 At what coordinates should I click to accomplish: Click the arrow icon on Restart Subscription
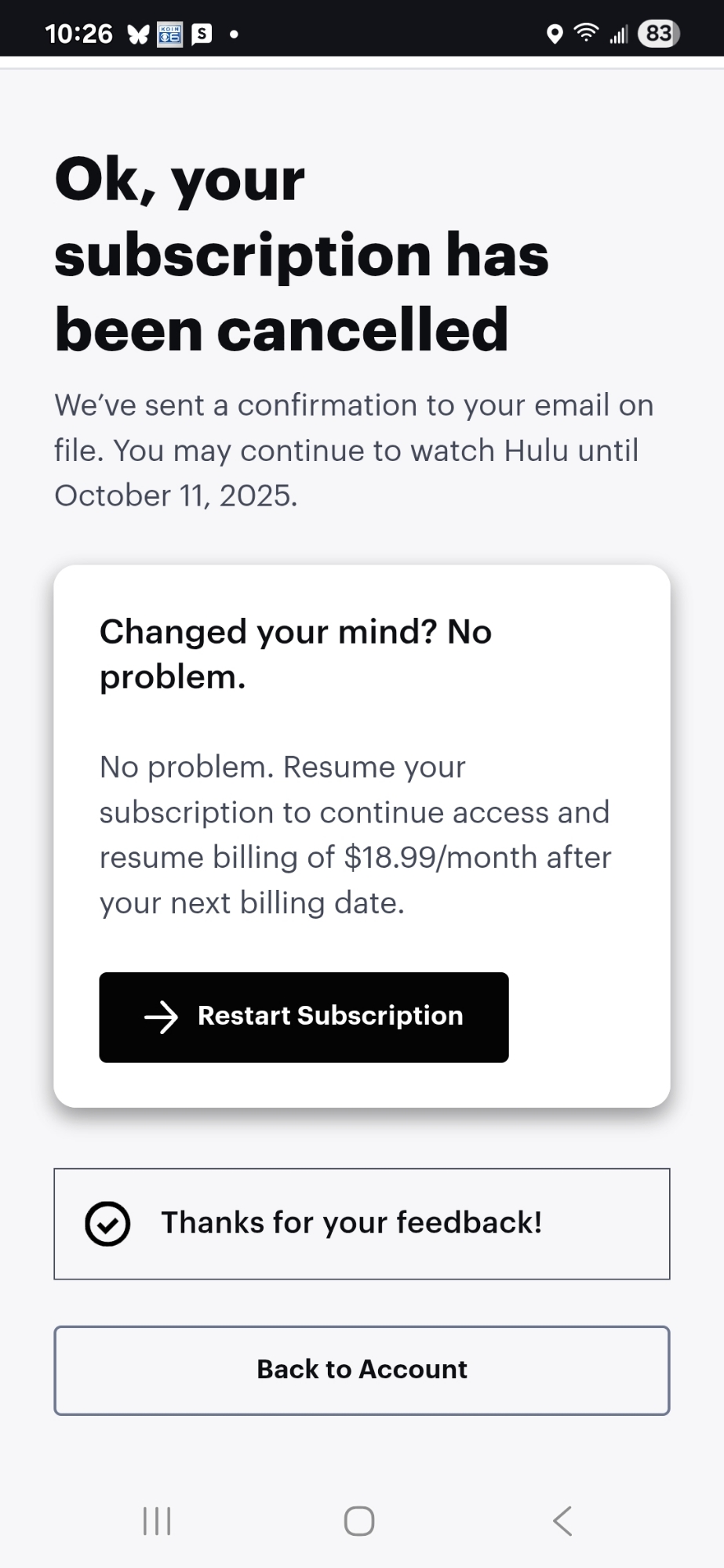click(162, 1017)
